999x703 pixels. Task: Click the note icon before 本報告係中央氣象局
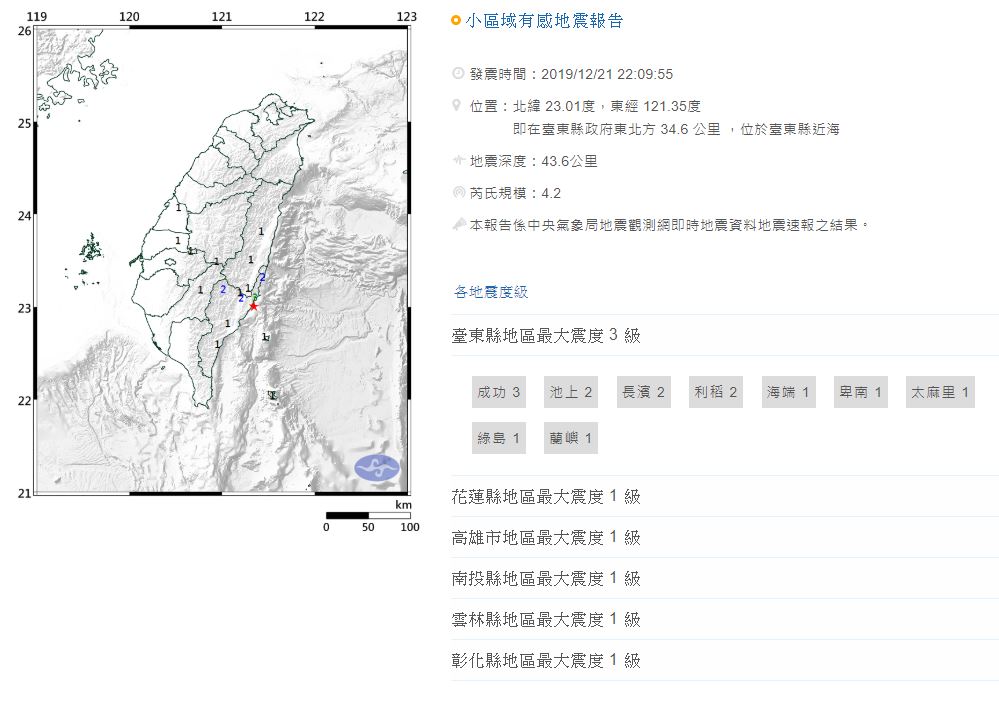(x=458, y=225)
